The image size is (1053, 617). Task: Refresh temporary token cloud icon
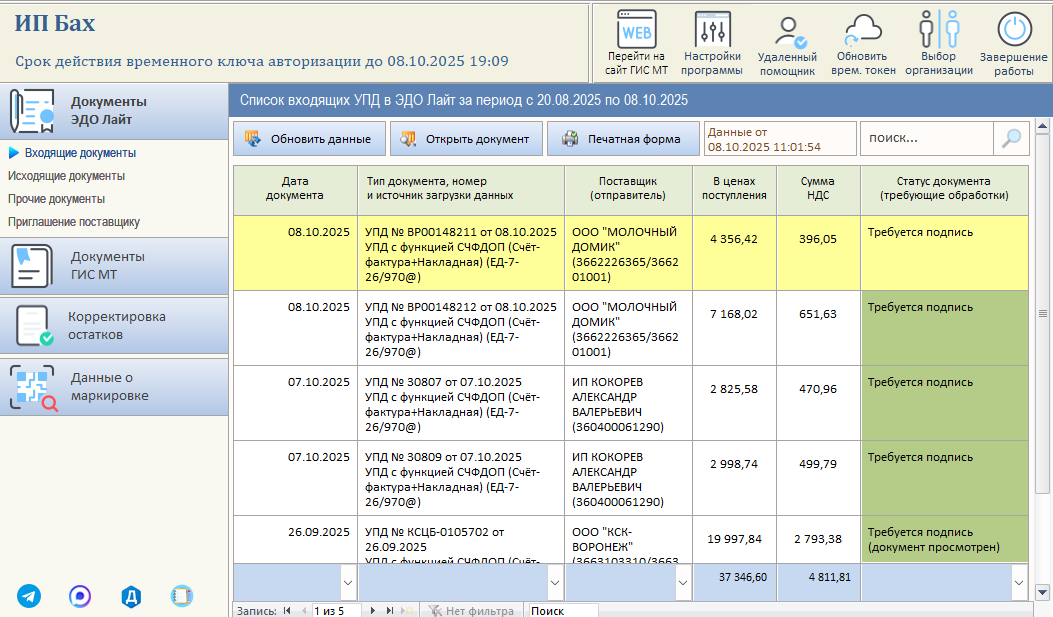click(x=863, y=30)
